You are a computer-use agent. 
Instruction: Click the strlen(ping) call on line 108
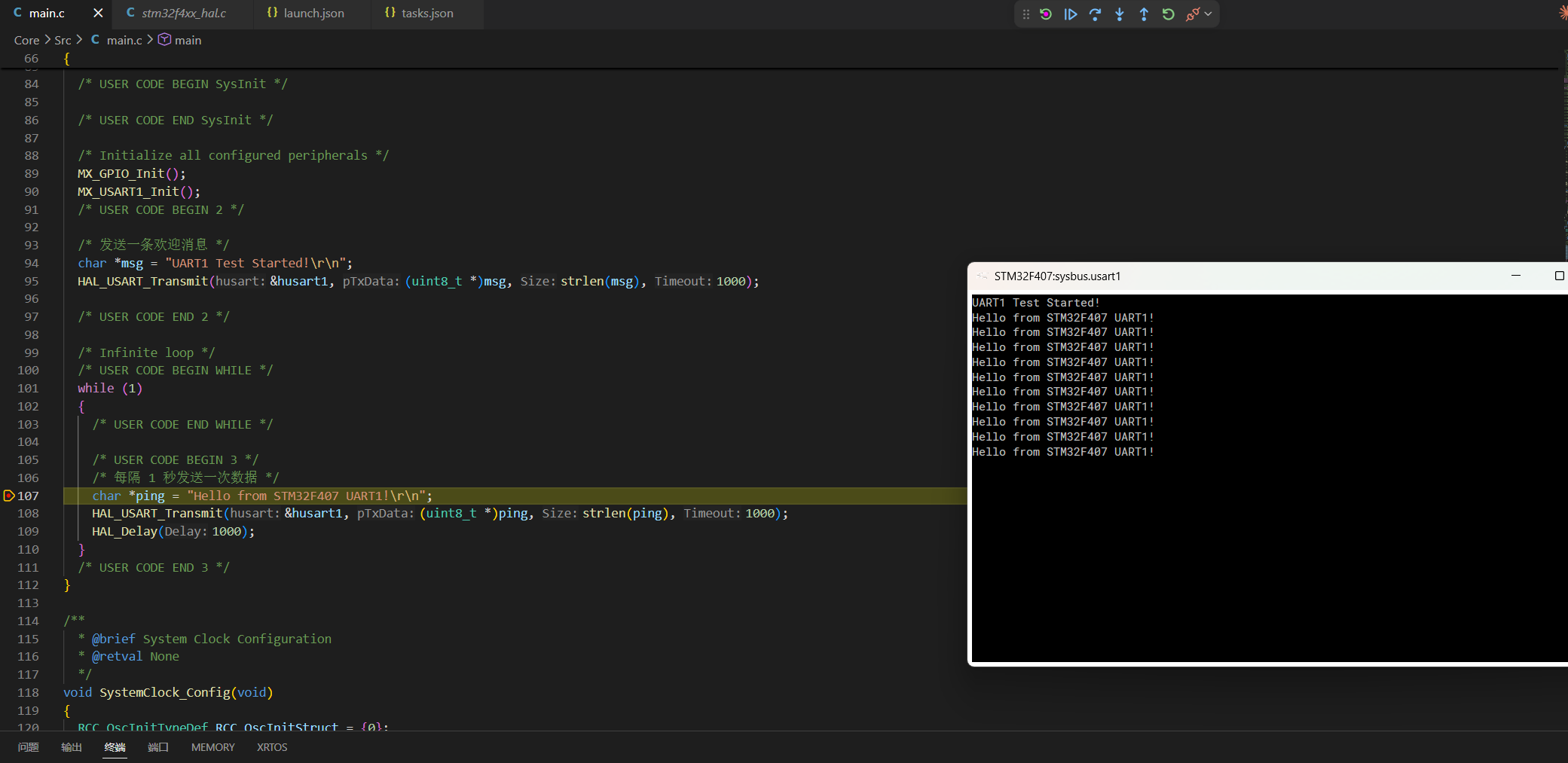click(x=625, y=513)
